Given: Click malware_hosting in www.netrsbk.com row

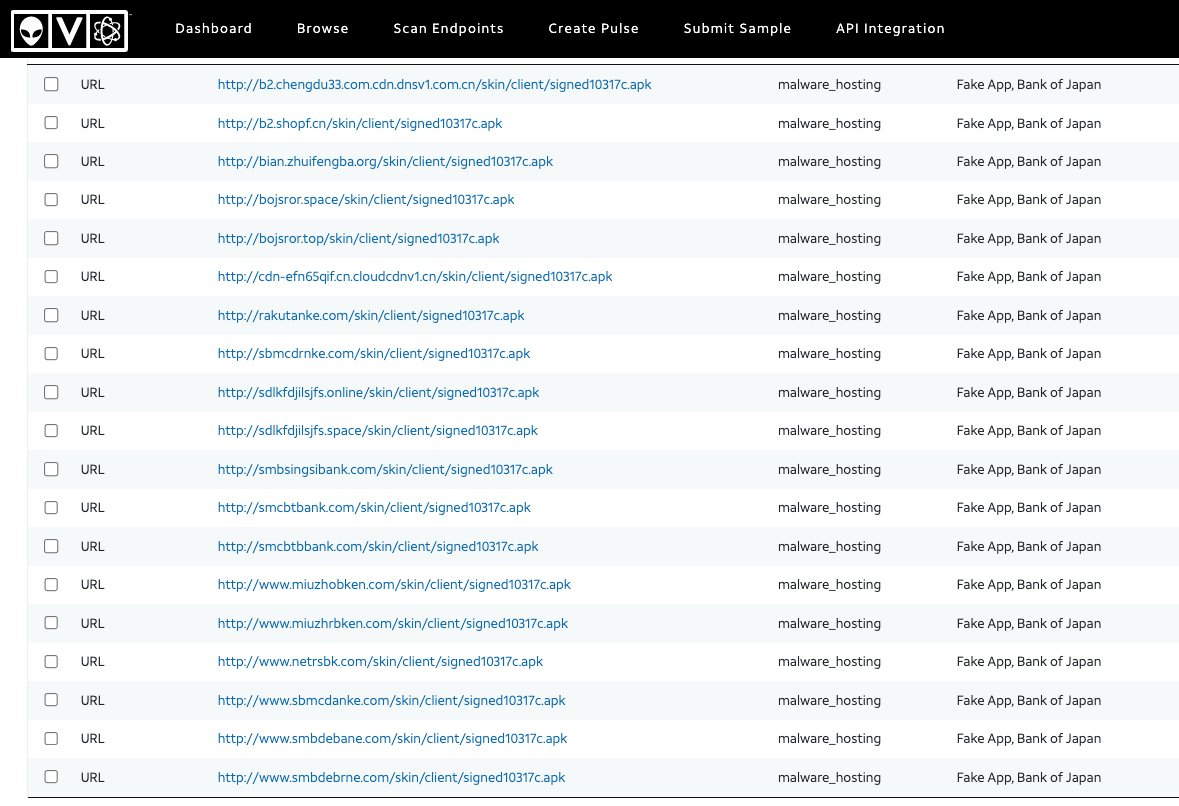Looking at the screenshot, I should click(x=829, y=662).
